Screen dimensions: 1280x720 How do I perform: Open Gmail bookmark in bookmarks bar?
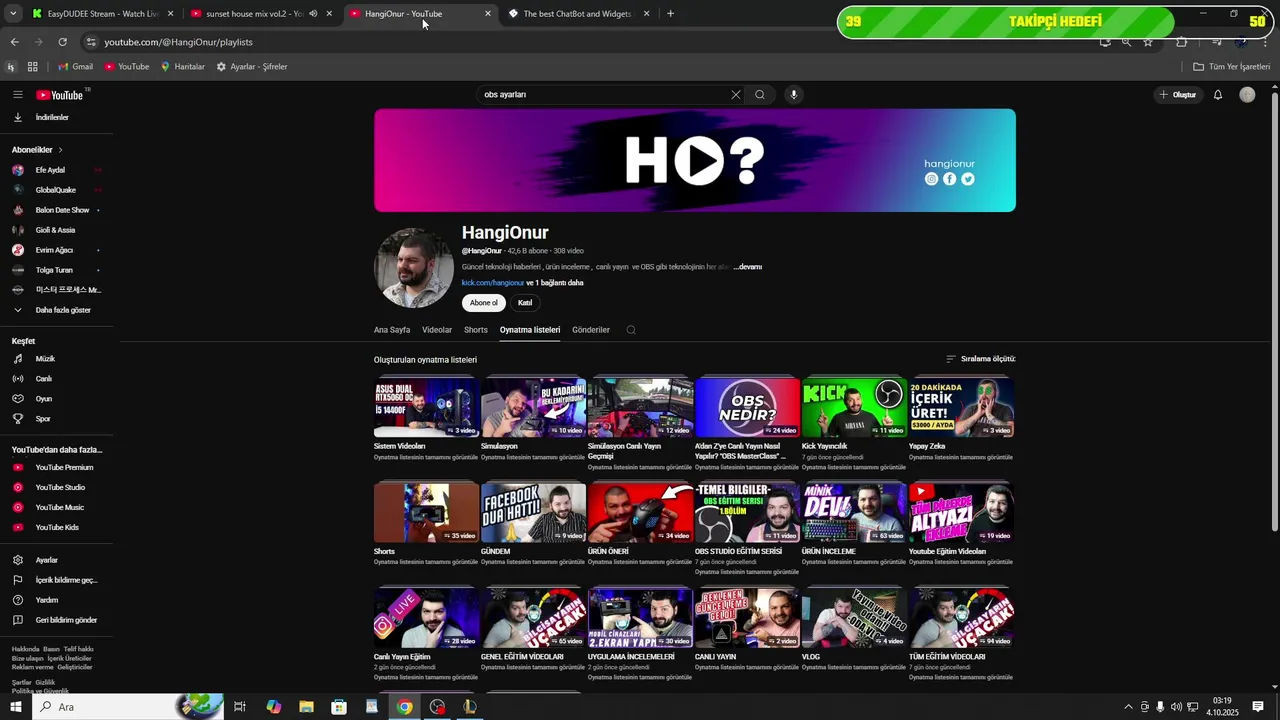coord(75,67)
